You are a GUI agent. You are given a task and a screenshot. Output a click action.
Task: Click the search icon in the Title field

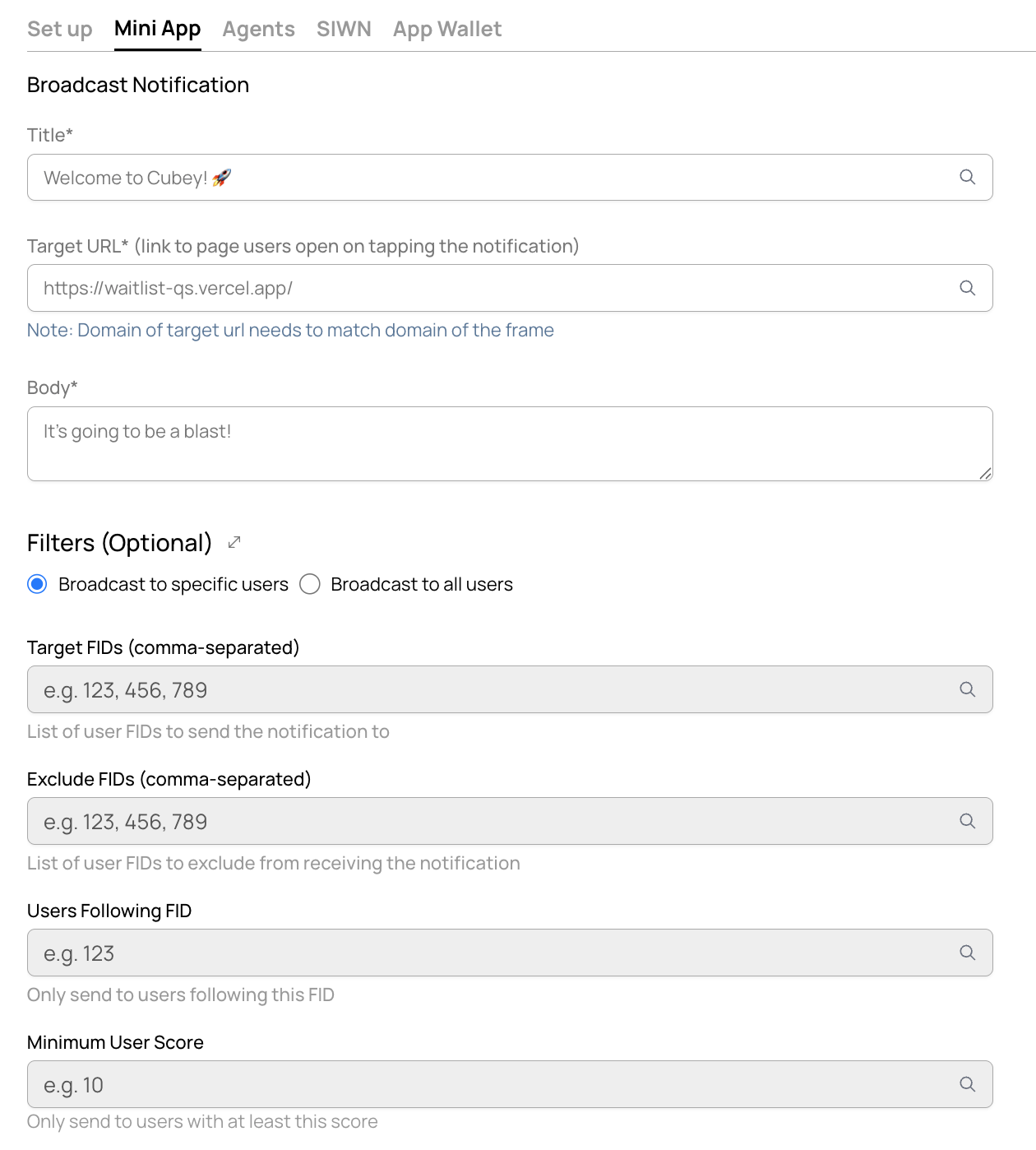pyautogui.click(x=967, y=177)
